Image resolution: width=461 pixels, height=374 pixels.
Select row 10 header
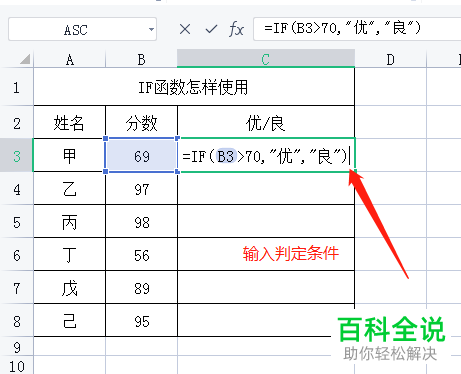point(17,366)
